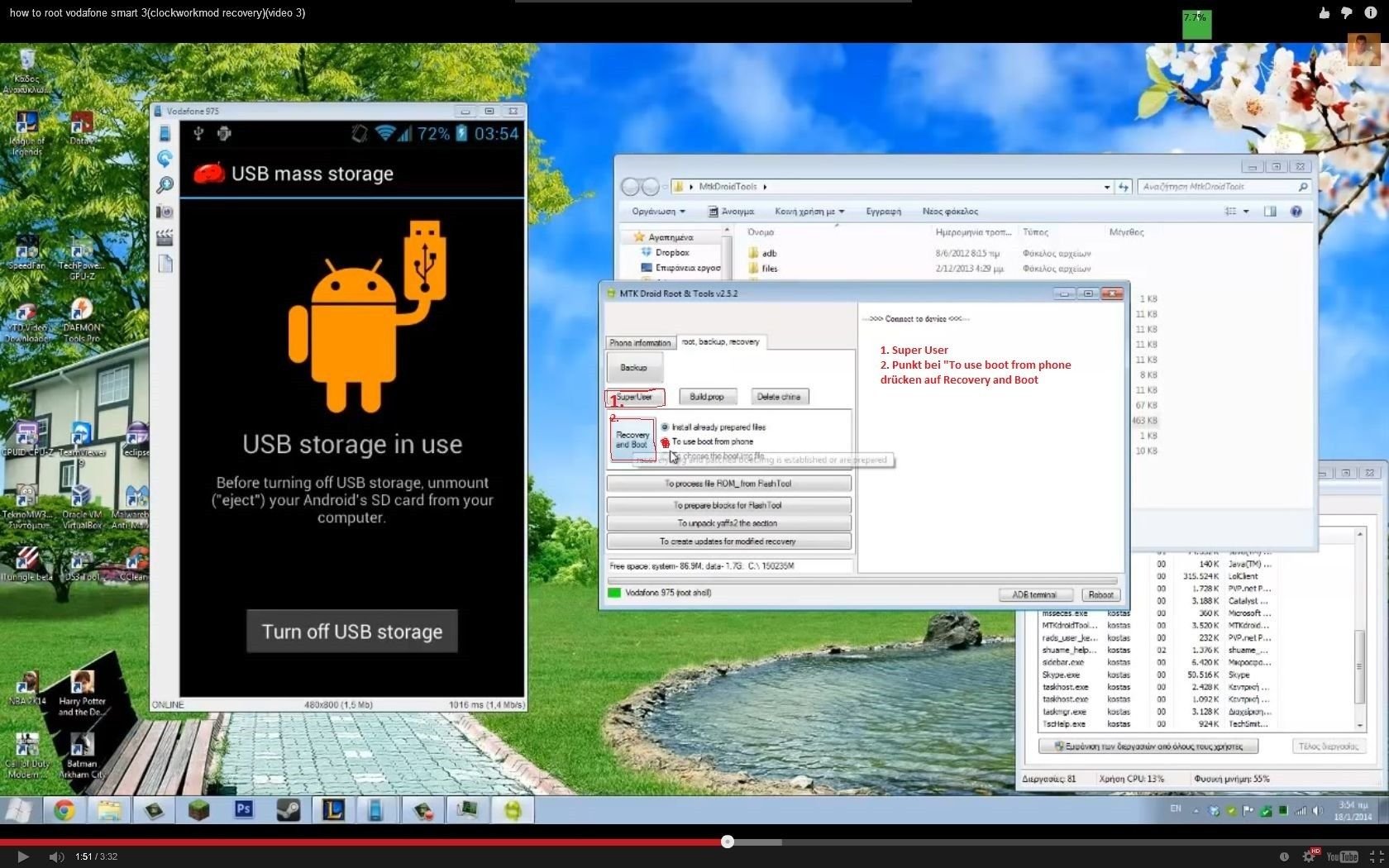The image size is (1389, 868).
Task: Dislike the video with thumbs down
Action: pyautogui.click(x=1347, y=12)
